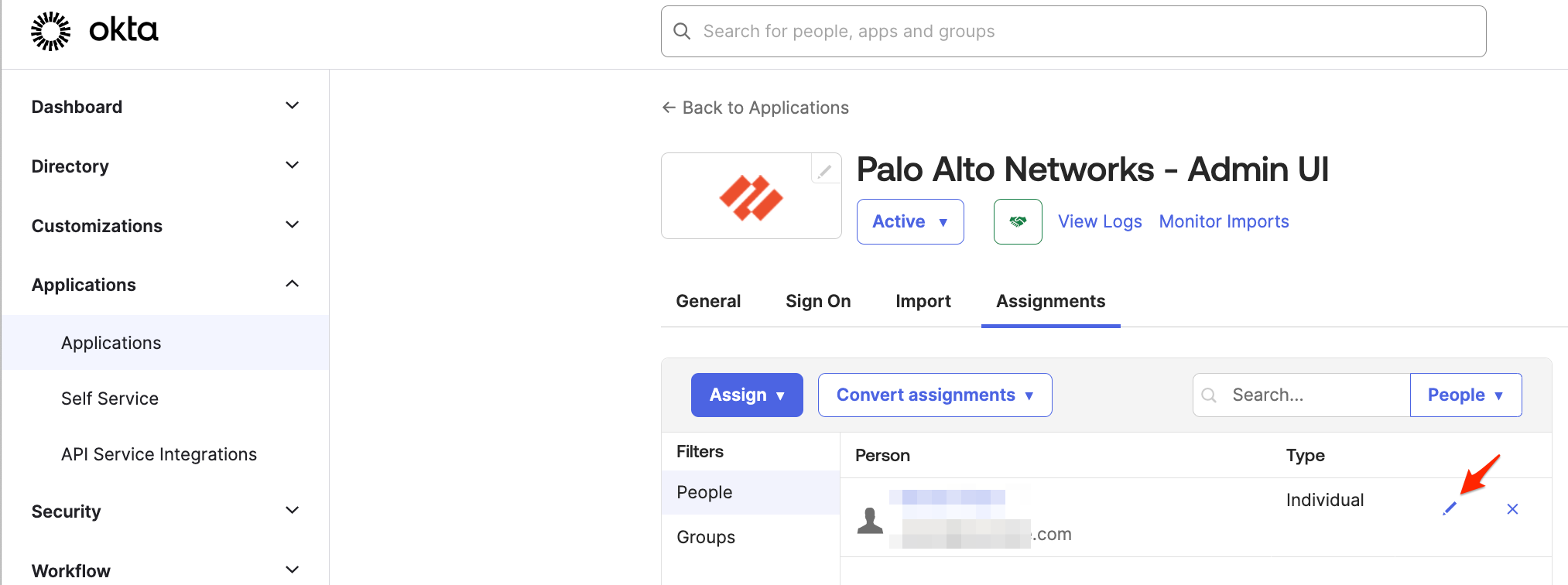Switch to the Sign On tab
This screenshot has height=585, width=1568.
coord(818,301)
